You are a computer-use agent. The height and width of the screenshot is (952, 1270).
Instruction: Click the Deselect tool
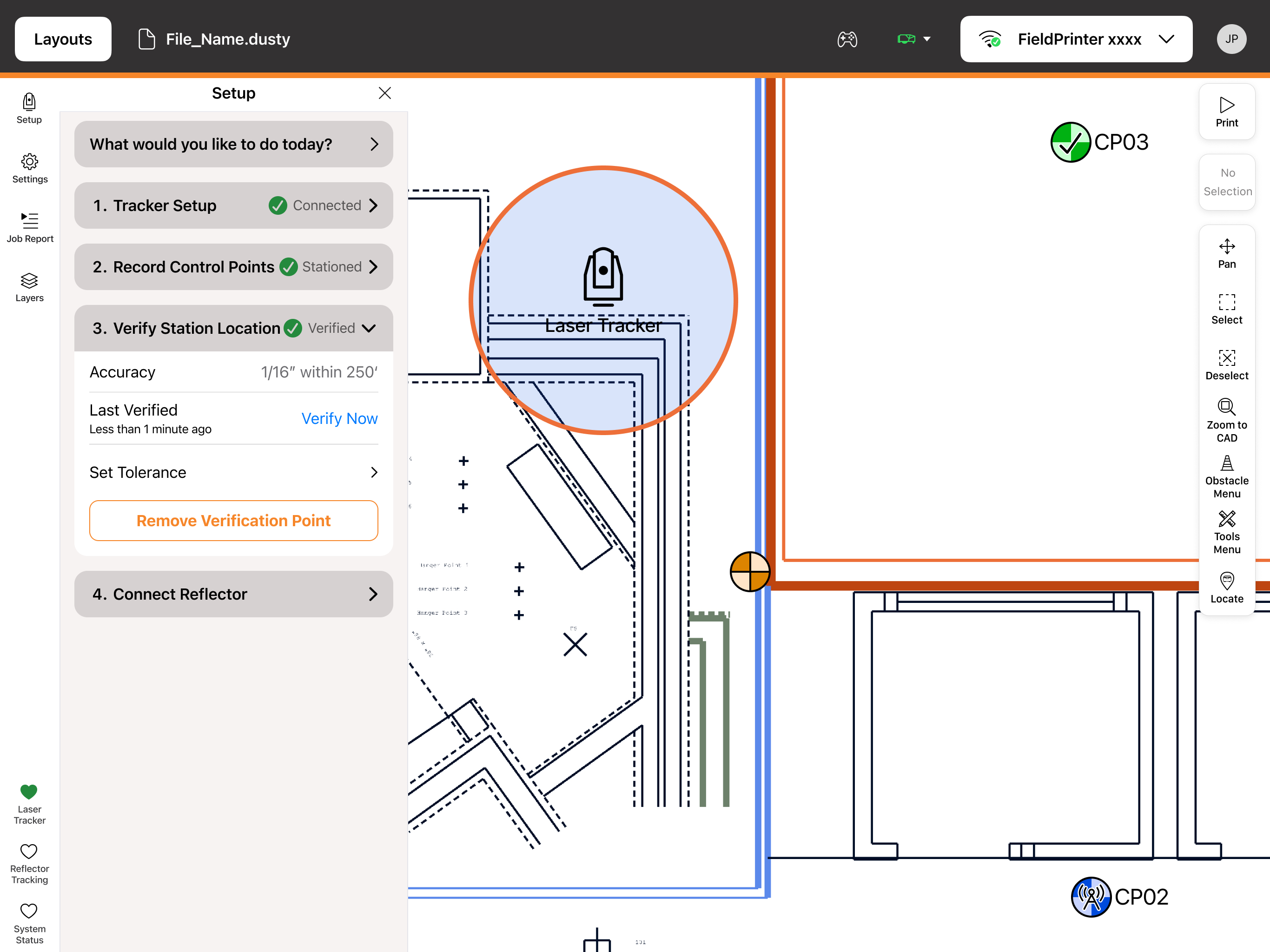click(1226, 365)
